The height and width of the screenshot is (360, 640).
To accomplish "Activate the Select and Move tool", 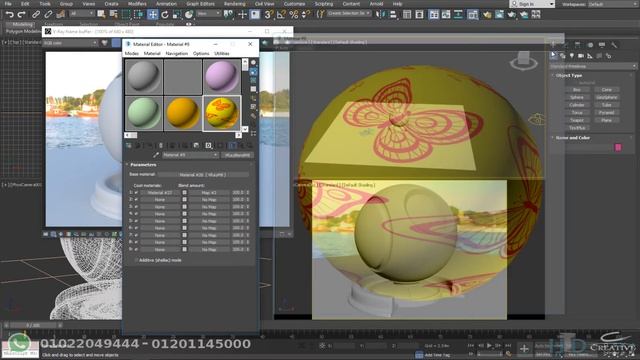I will [152, 14].
